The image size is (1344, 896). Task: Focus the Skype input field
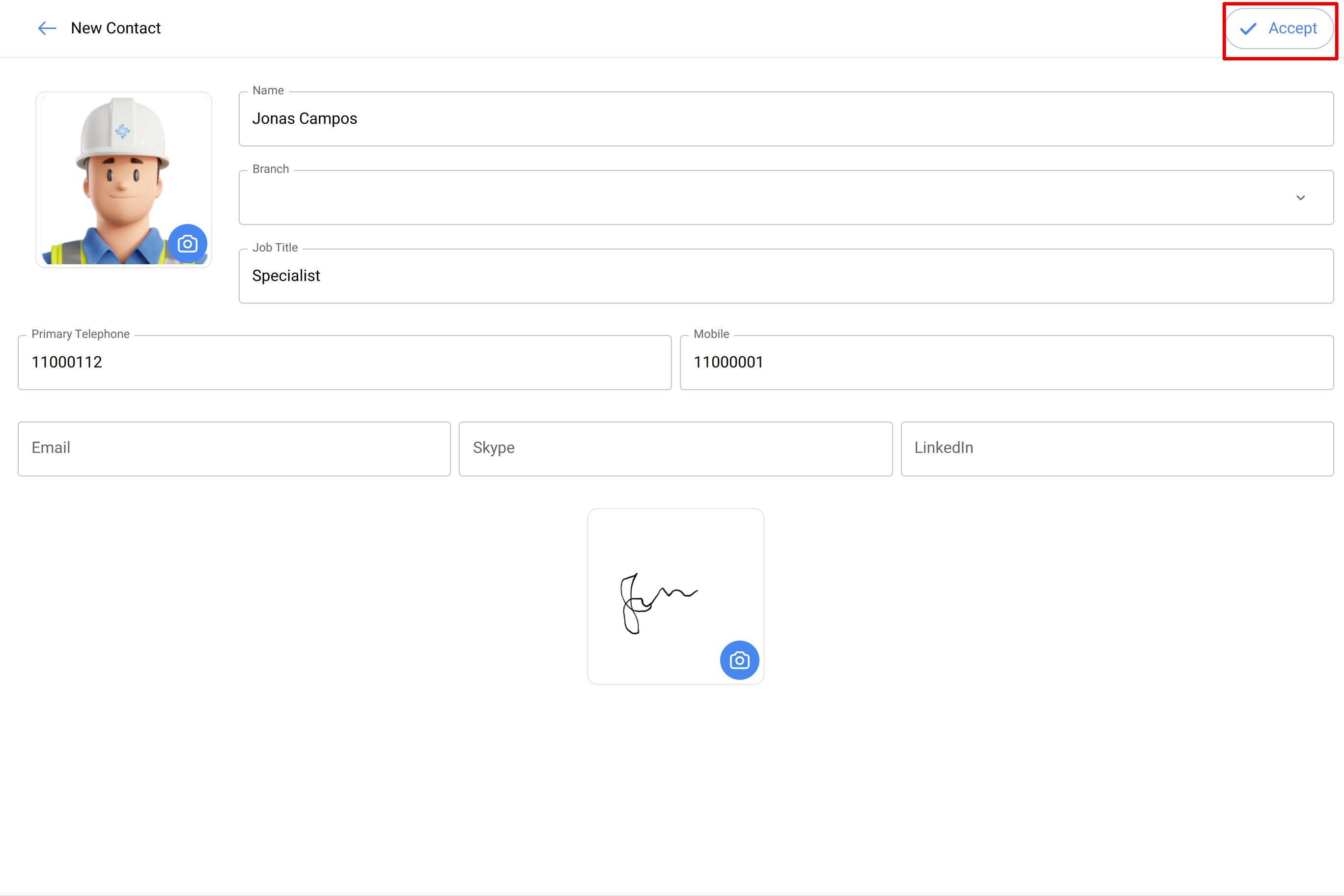675,448
